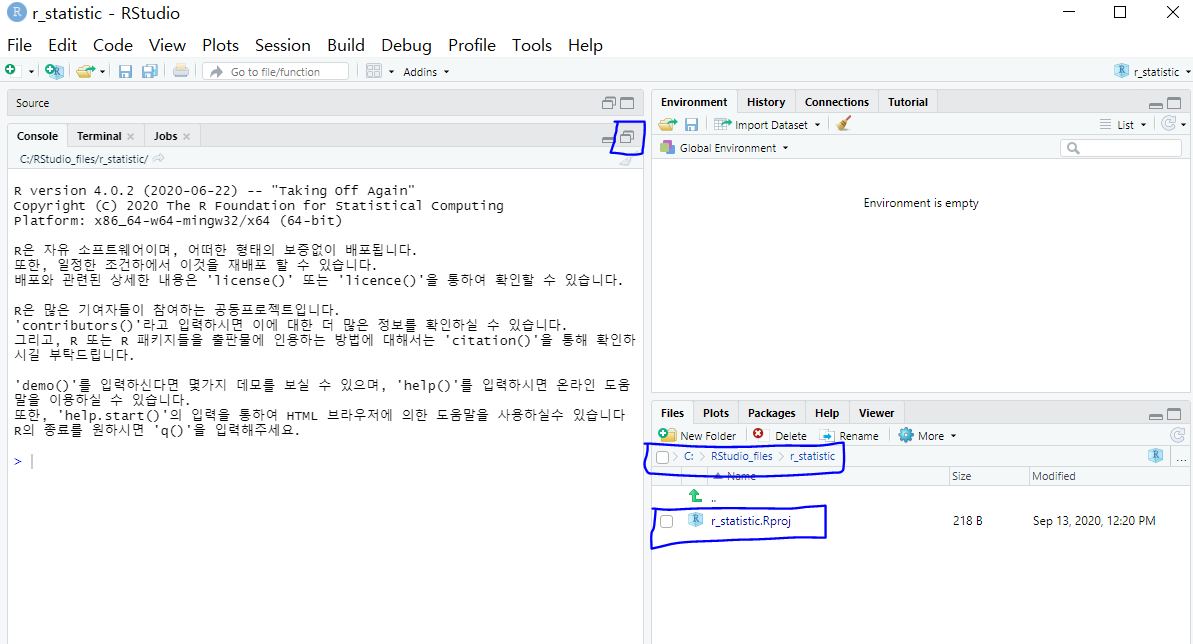Expand the recent files dropdown arrow next to Open File

pos(103,72)
